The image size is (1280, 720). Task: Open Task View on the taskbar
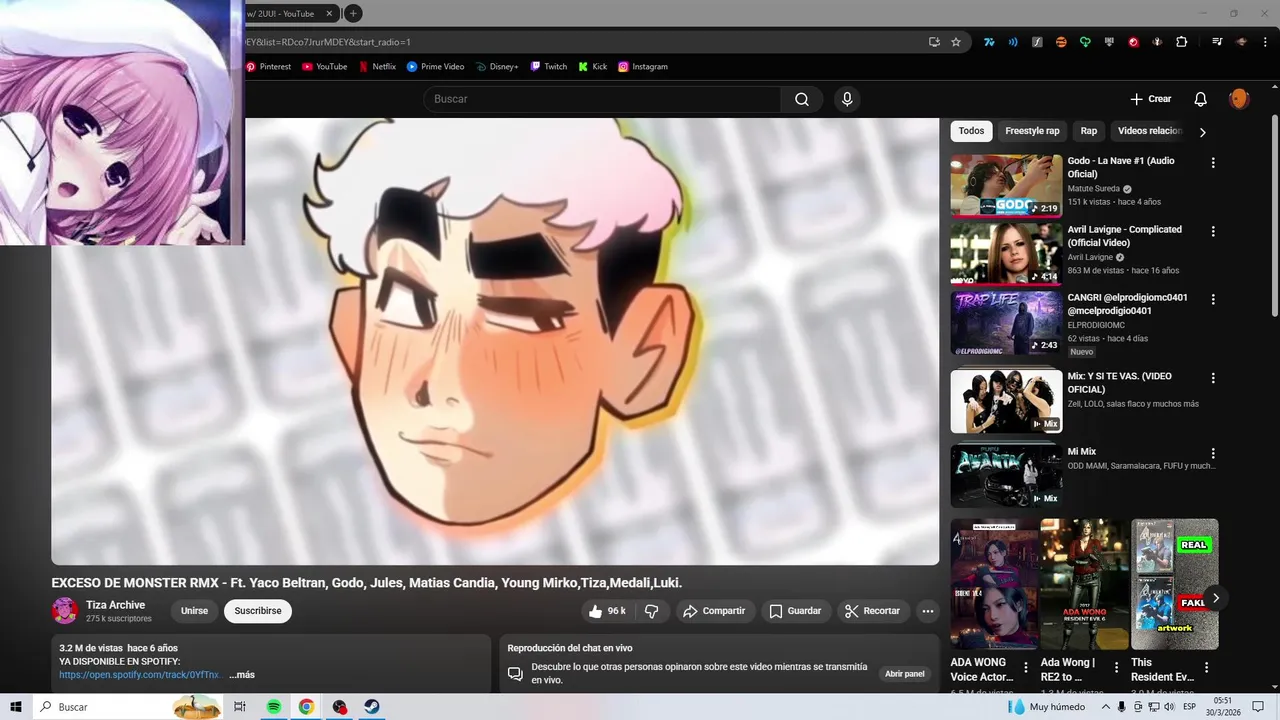240,707
